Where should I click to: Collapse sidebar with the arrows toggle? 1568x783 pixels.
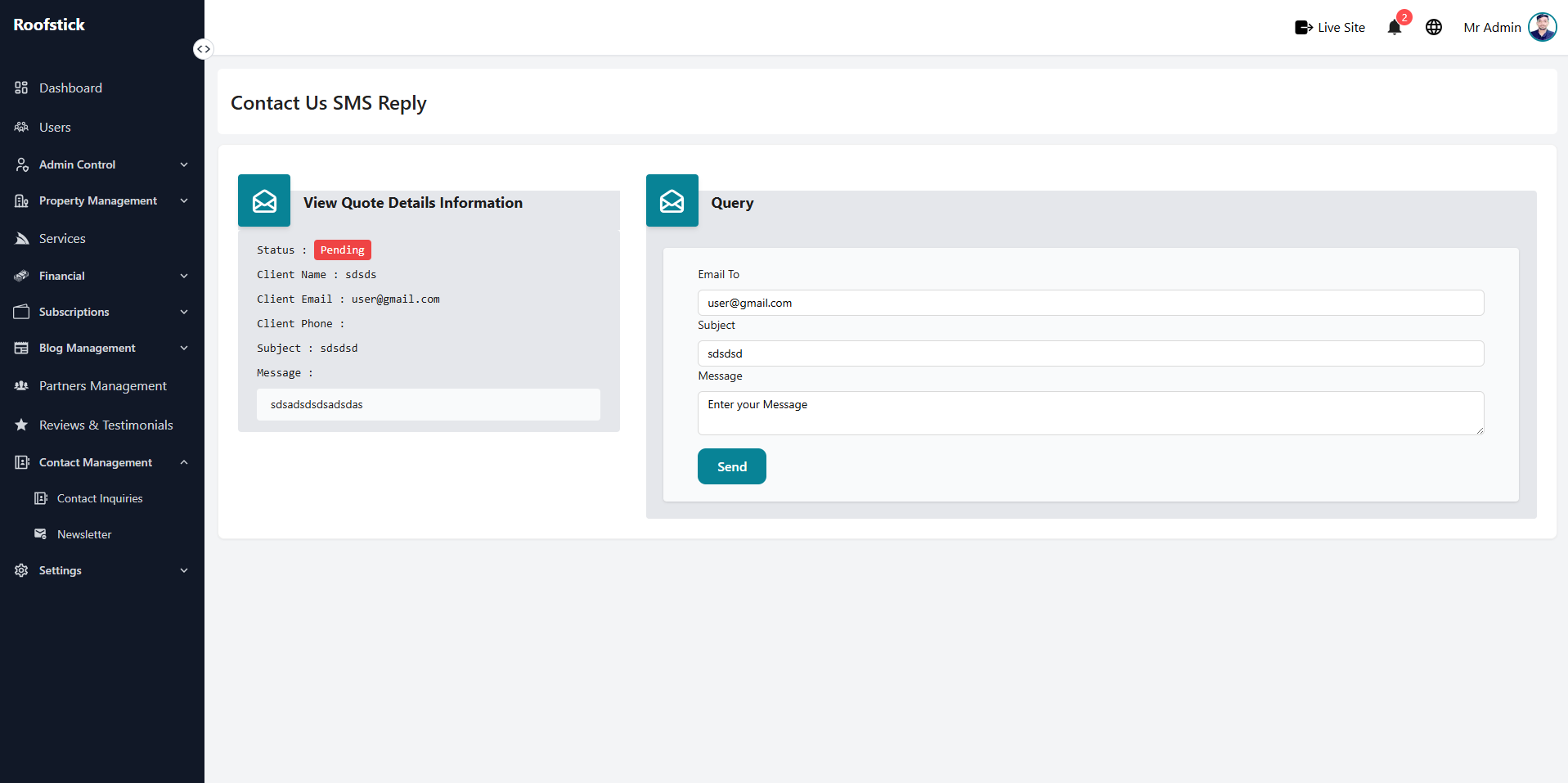pyautogui.click(x=203, y=49)
